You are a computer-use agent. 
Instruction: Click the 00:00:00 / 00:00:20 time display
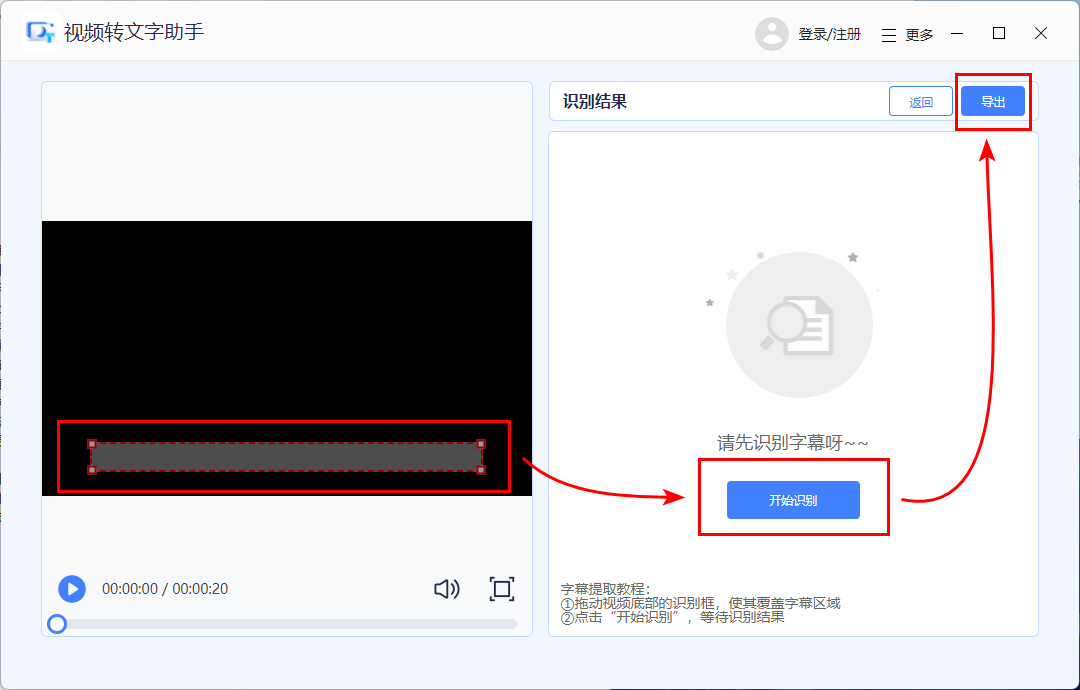click(166, 589)
